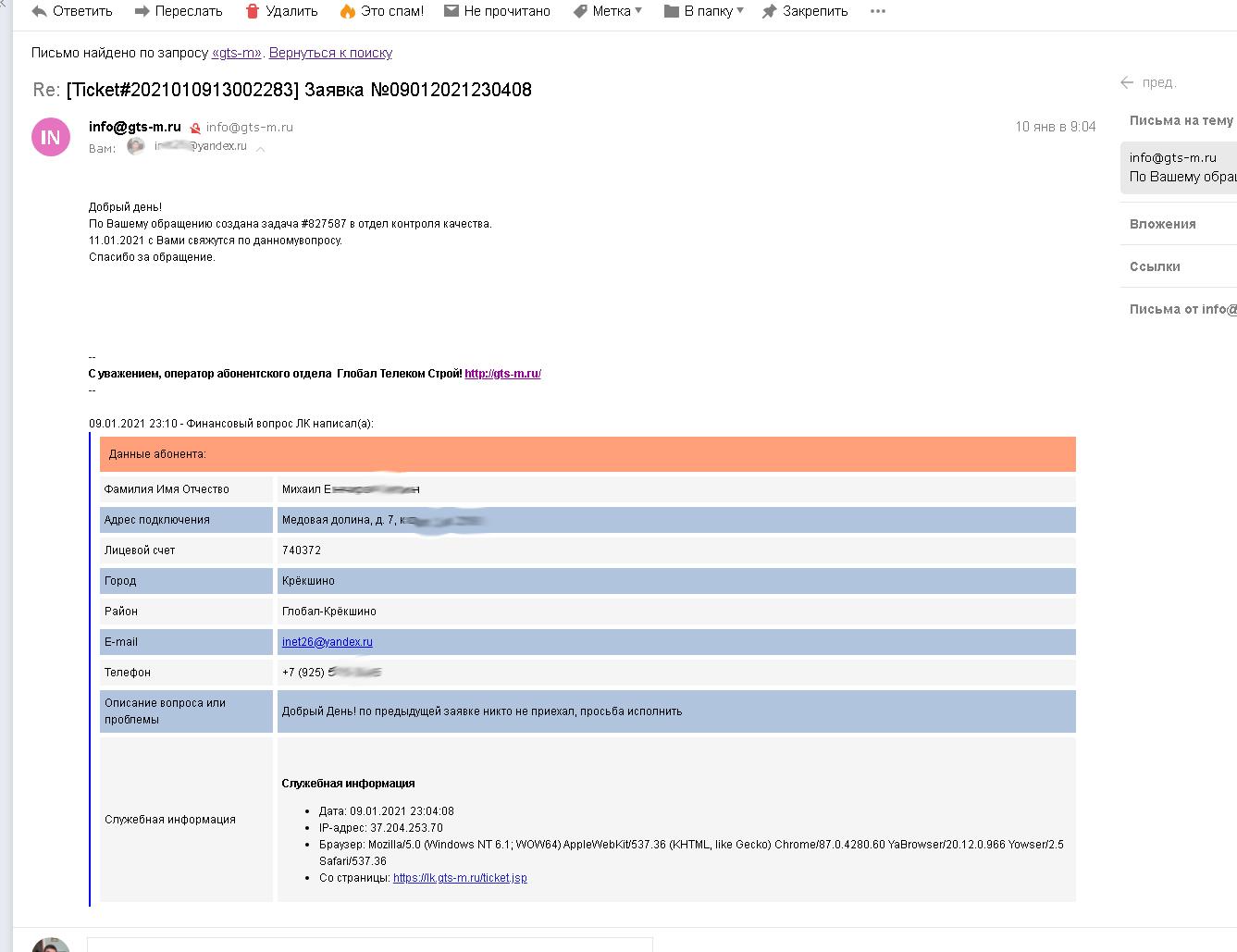Click the Ответить button text
Viewport: 1237px width, 952px height.
pos(82,11)
